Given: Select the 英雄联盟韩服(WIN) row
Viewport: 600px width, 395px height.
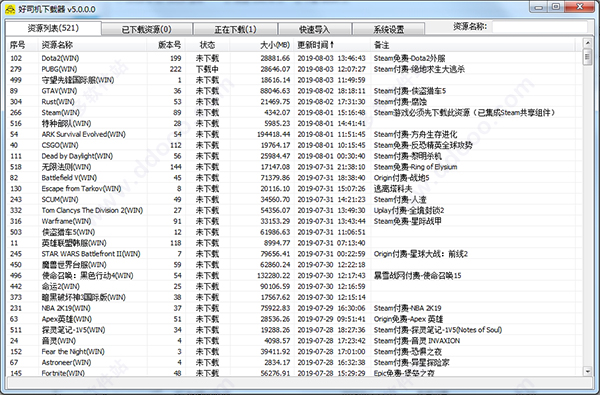Looking at the screenshot, I should pyautogui.click(x=295, y=243).
